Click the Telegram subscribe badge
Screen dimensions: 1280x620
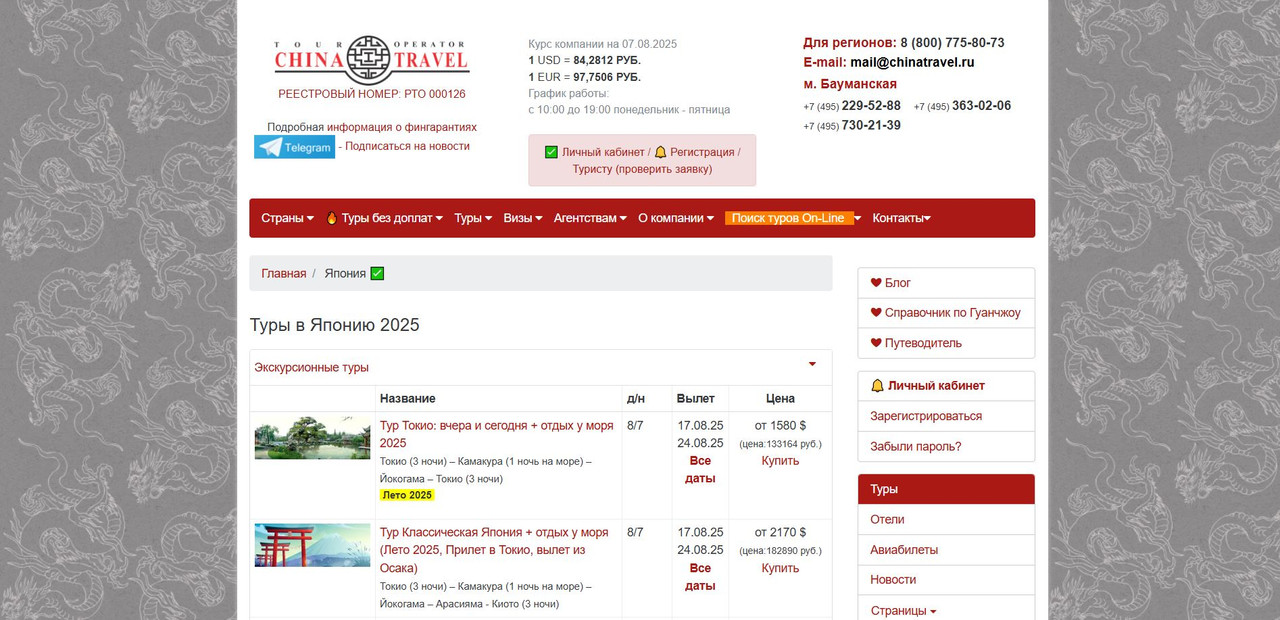[294, 147]
